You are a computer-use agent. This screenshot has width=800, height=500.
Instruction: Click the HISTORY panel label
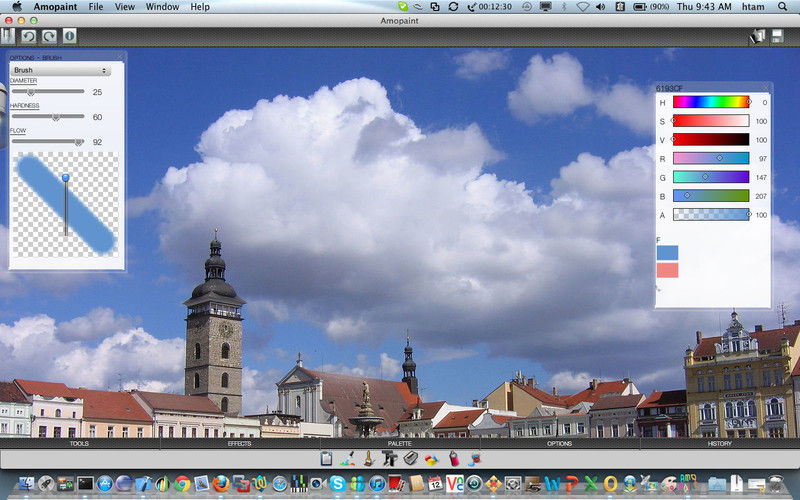(719, 442)
